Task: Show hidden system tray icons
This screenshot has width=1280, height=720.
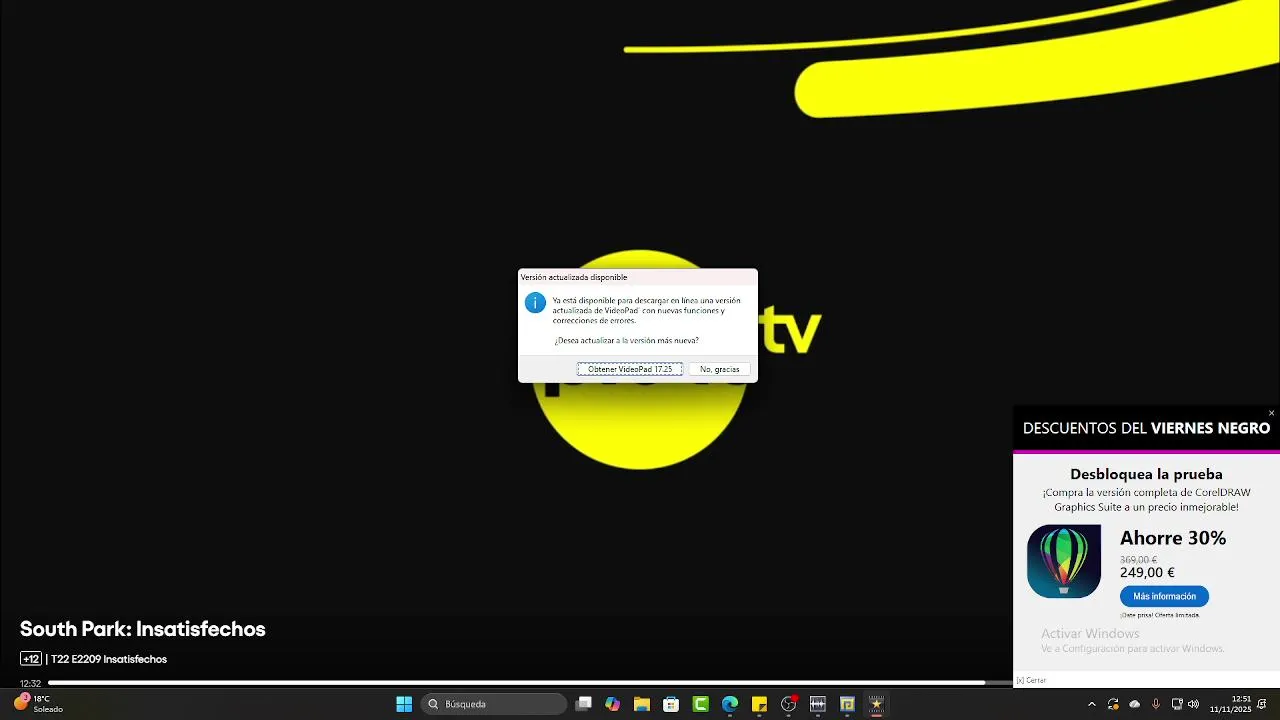Action: (x=1091, y=704)
